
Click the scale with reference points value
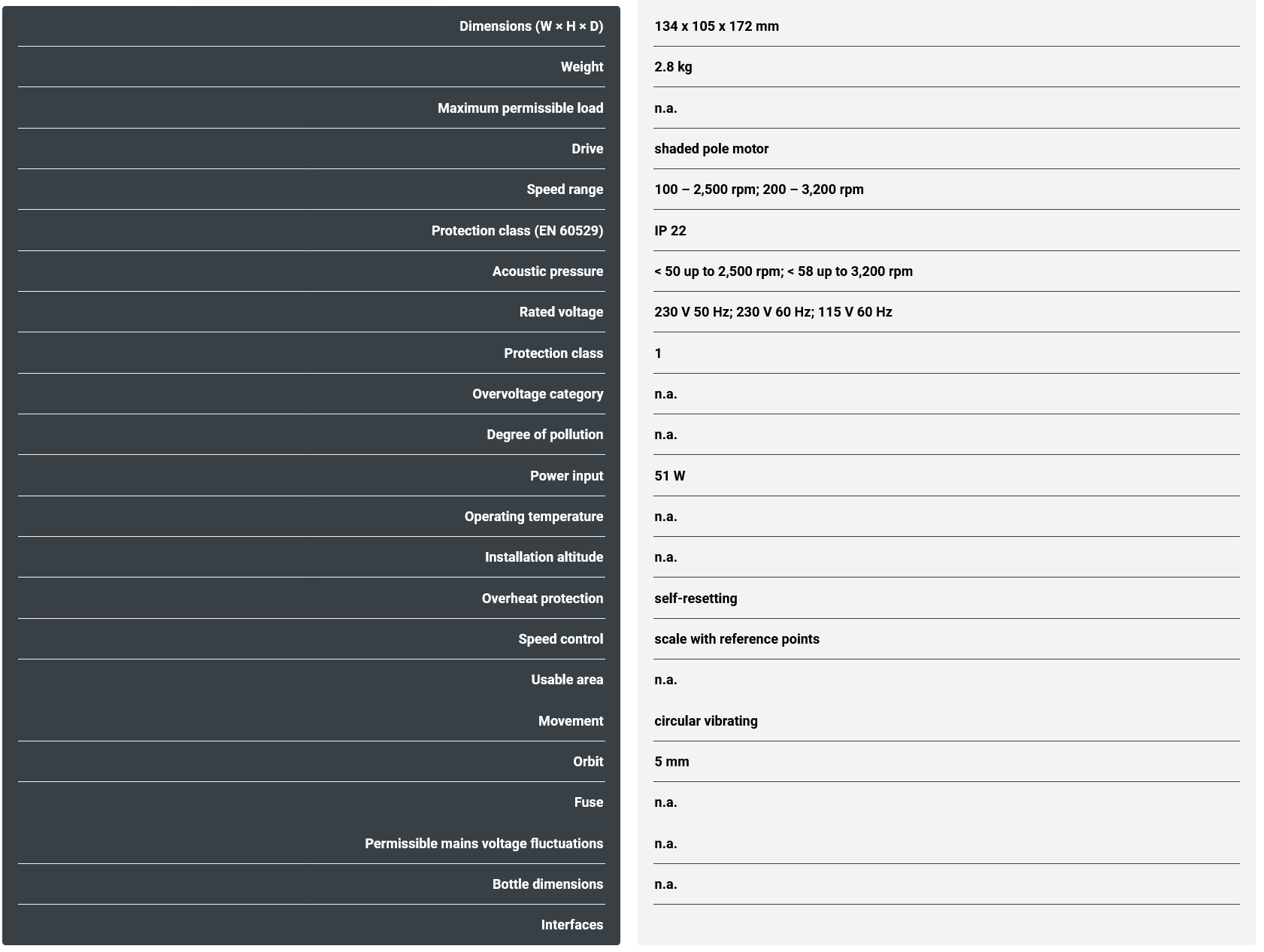[736, 639]
